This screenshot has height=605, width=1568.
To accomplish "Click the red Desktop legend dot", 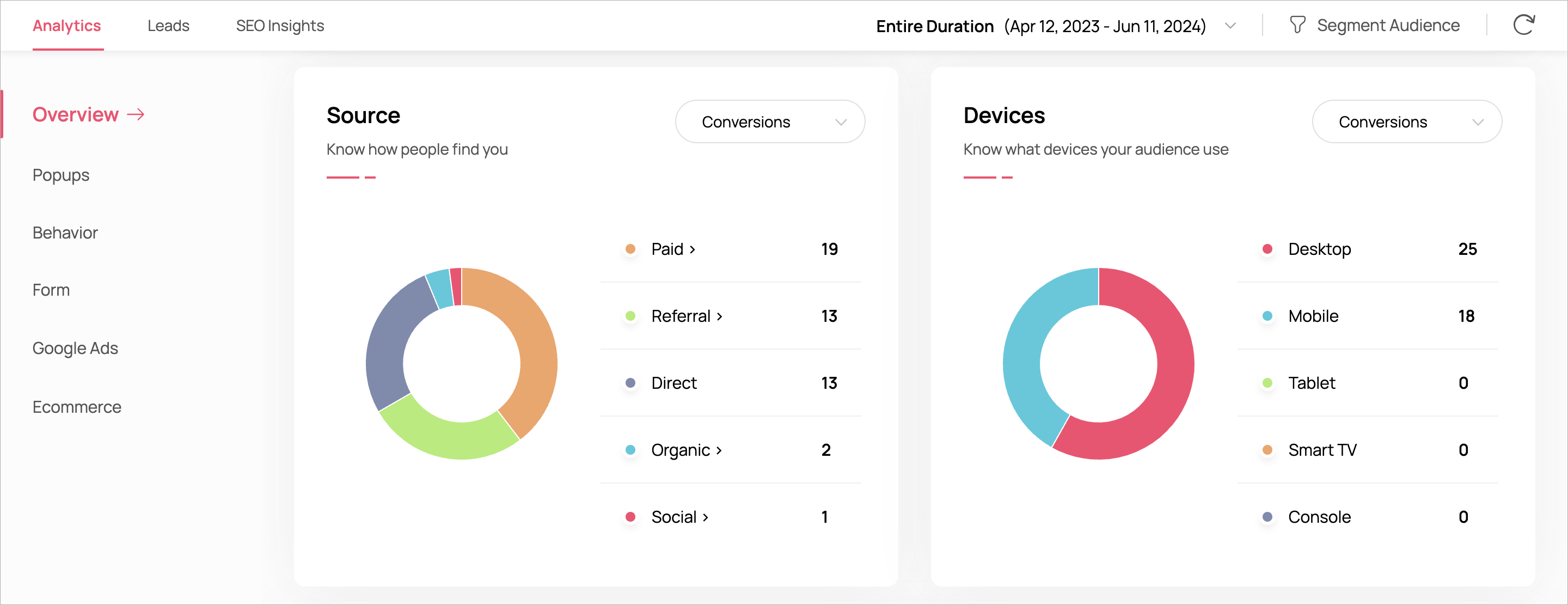I will 1267,249.
